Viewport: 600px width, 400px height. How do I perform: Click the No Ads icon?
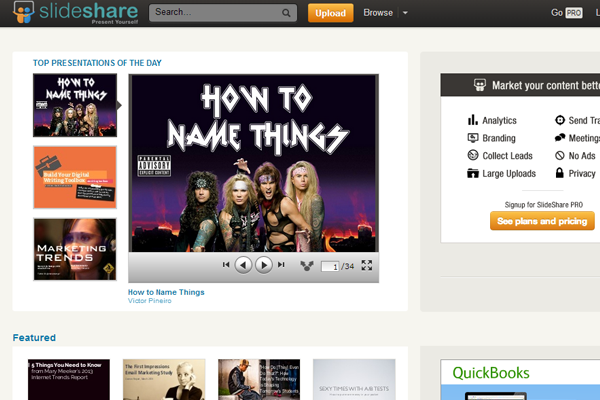click(x=560, y=155)
